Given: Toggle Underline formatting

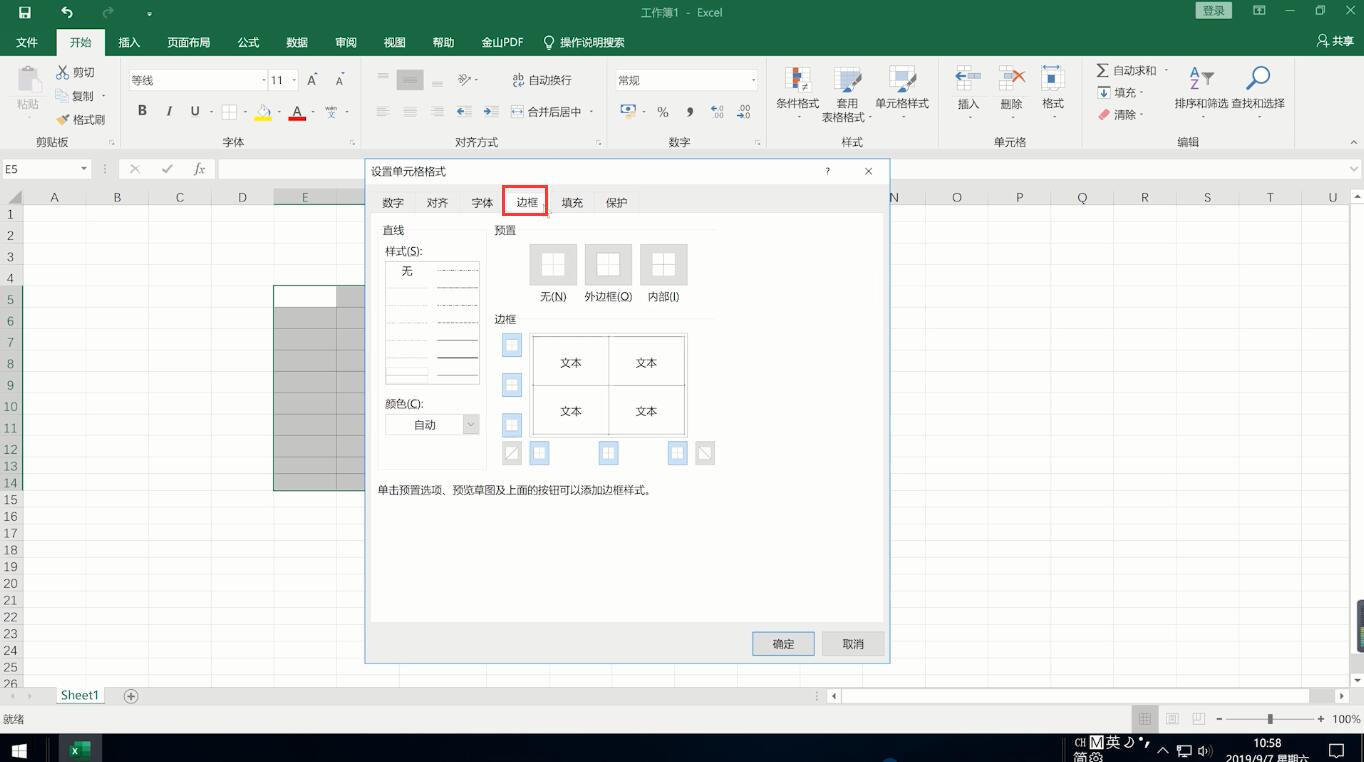Looking at the screenshot, I should pyautogui.click(x=194, y=111).
